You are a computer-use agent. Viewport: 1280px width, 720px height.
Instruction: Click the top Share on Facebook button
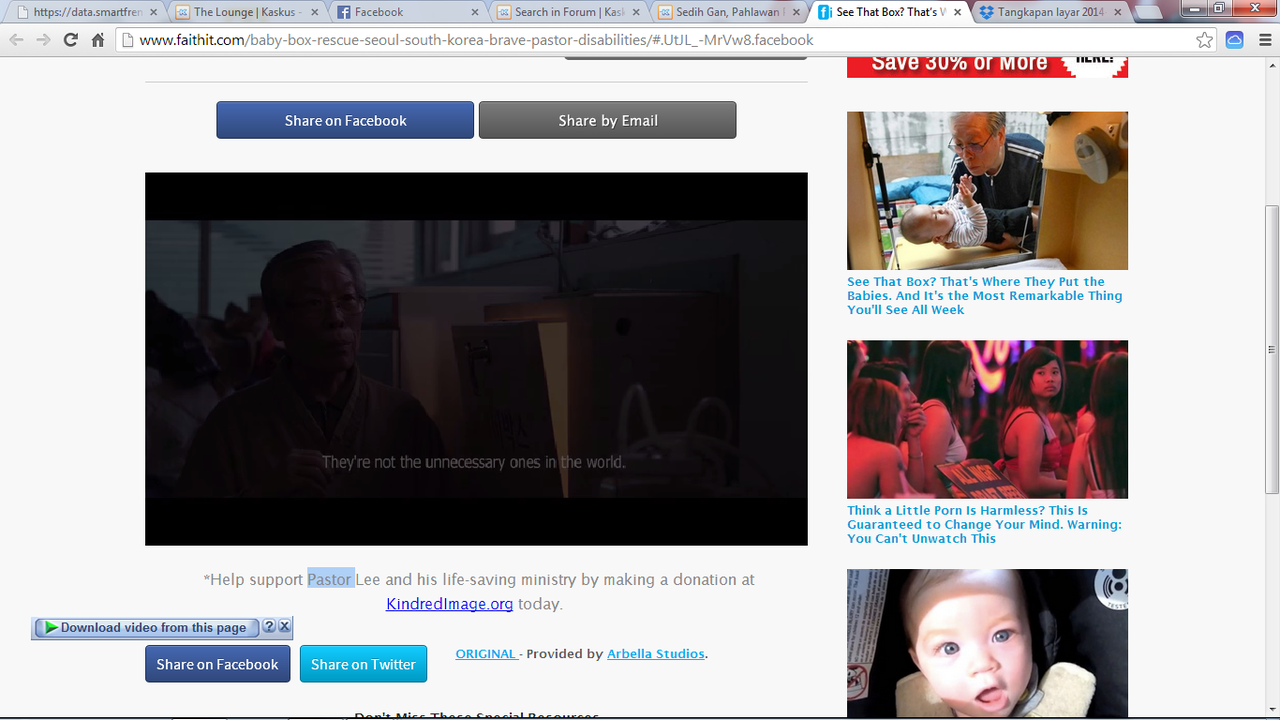click(345, 120)
